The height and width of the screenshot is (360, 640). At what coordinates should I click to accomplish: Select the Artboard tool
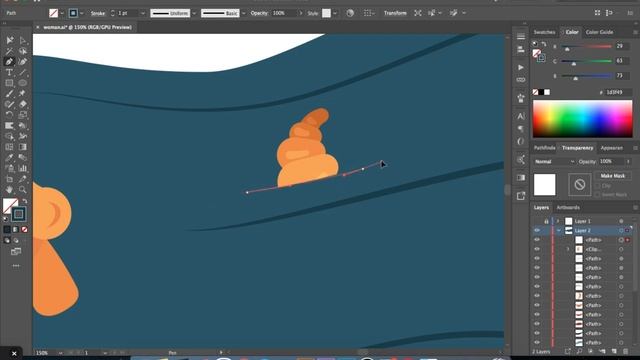(9, 179)
